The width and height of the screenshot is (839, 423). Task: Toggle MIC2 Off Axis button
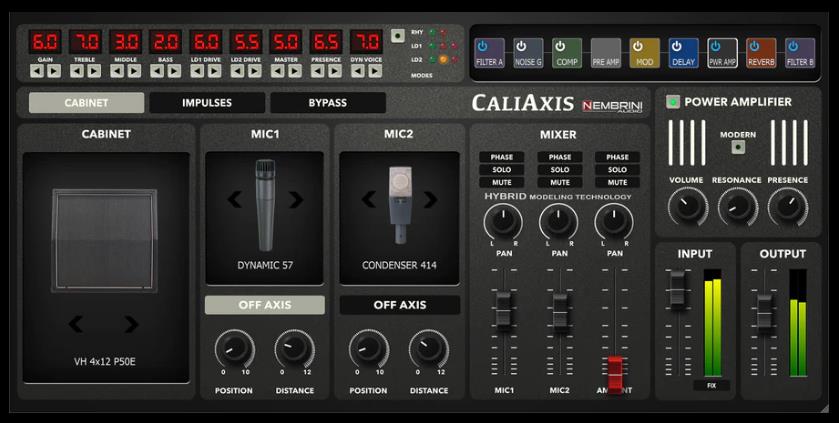pos(400,305)
